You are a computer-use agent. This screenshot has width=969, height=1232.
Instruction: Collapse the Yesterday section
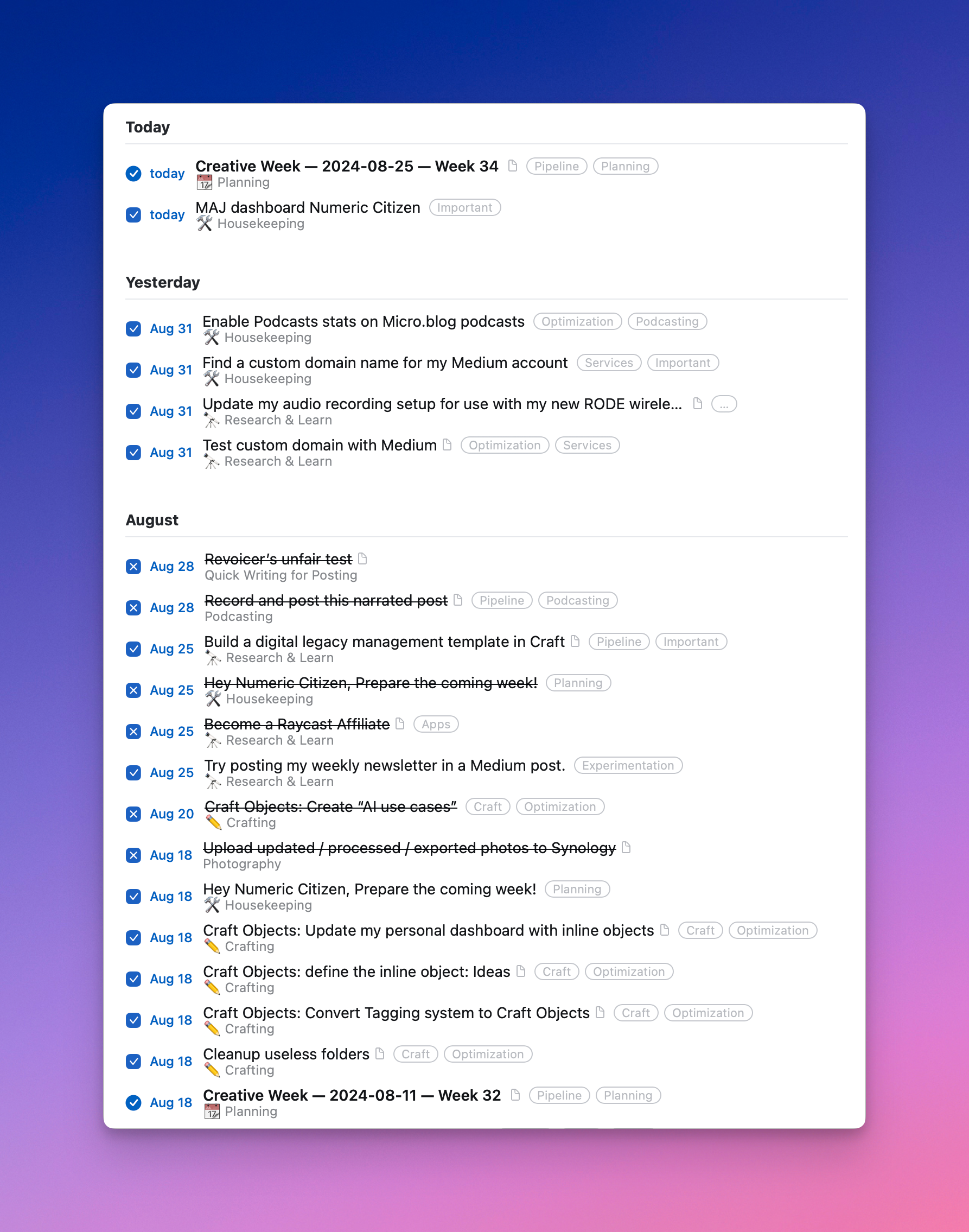163,282
